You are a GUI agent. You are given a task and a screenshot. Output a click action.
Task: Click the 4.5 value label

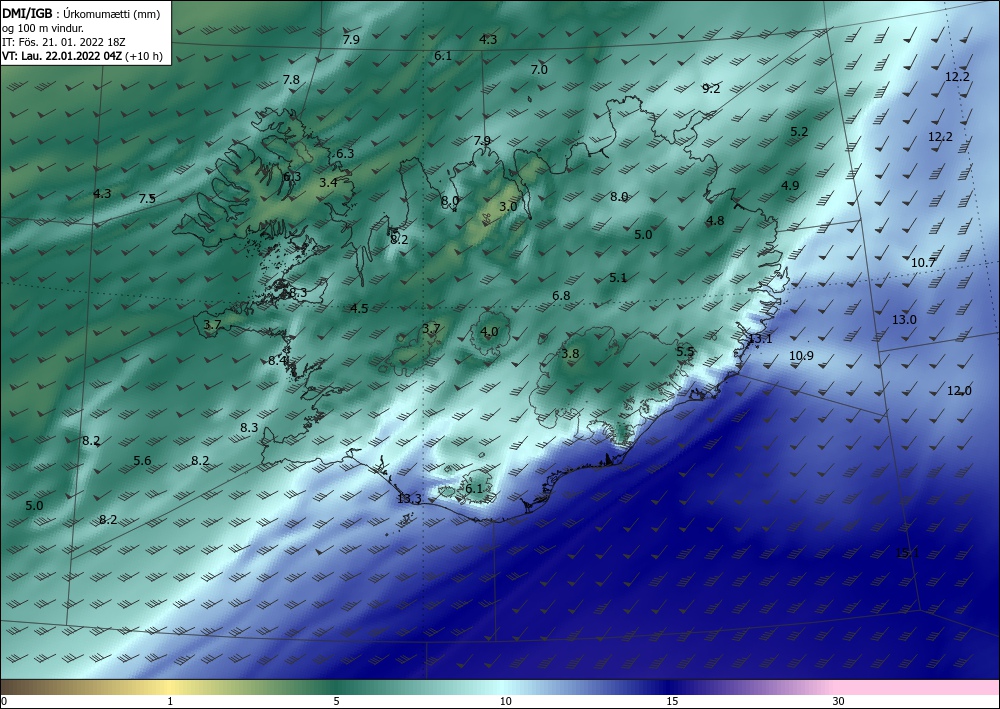(x=359, y=309)
